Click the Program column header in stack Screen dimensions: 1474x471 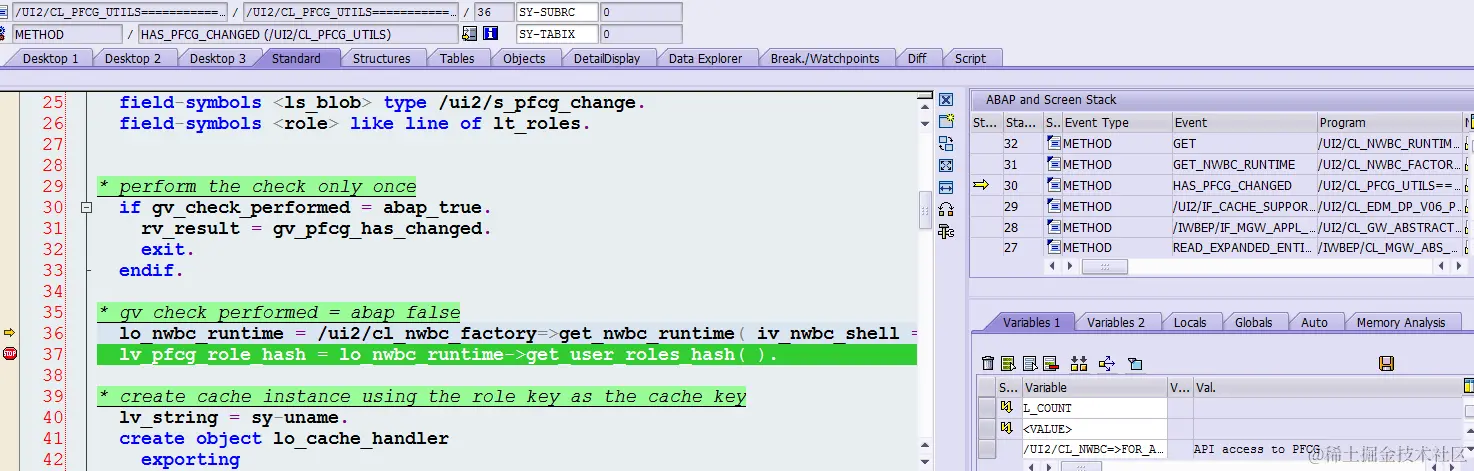1390,122
